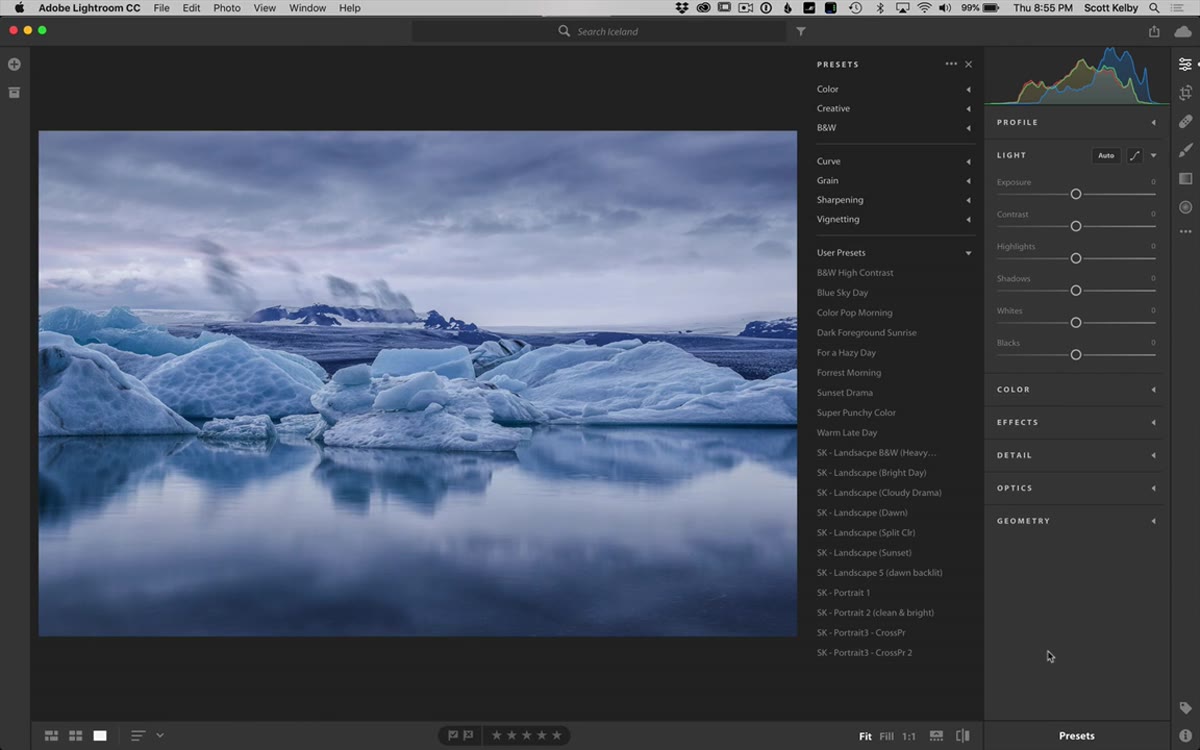Toggle the filmstrip icon
This screenshot has height=750, width=1200.
coord(936,736)
